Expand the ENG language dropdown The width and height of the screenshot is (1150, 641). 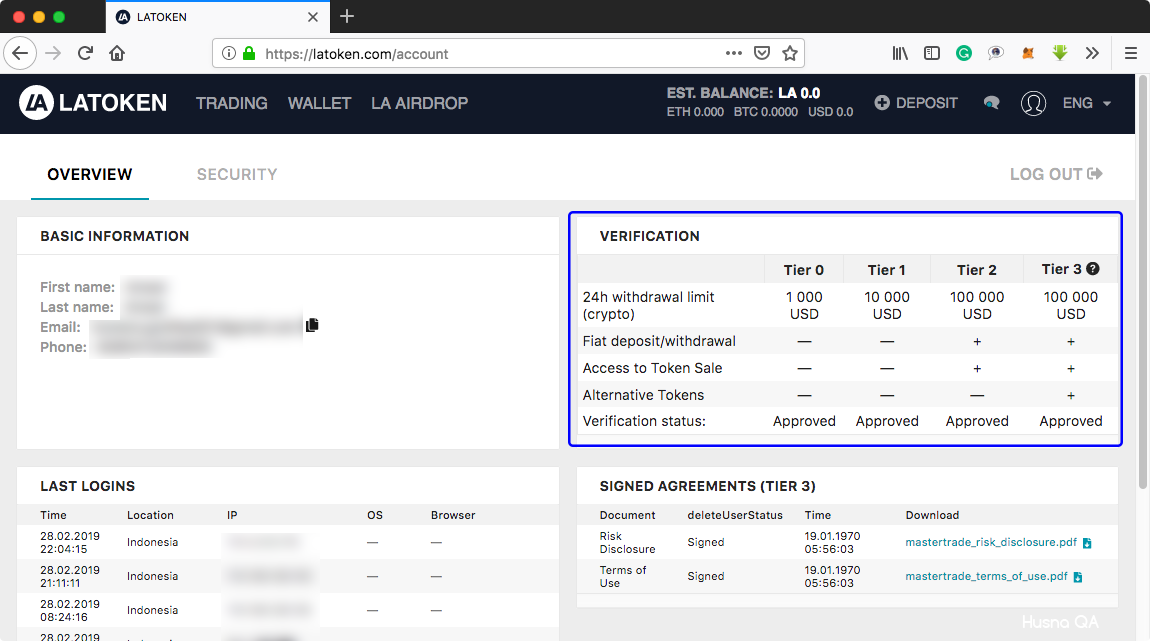click(x=1087, y=103)
